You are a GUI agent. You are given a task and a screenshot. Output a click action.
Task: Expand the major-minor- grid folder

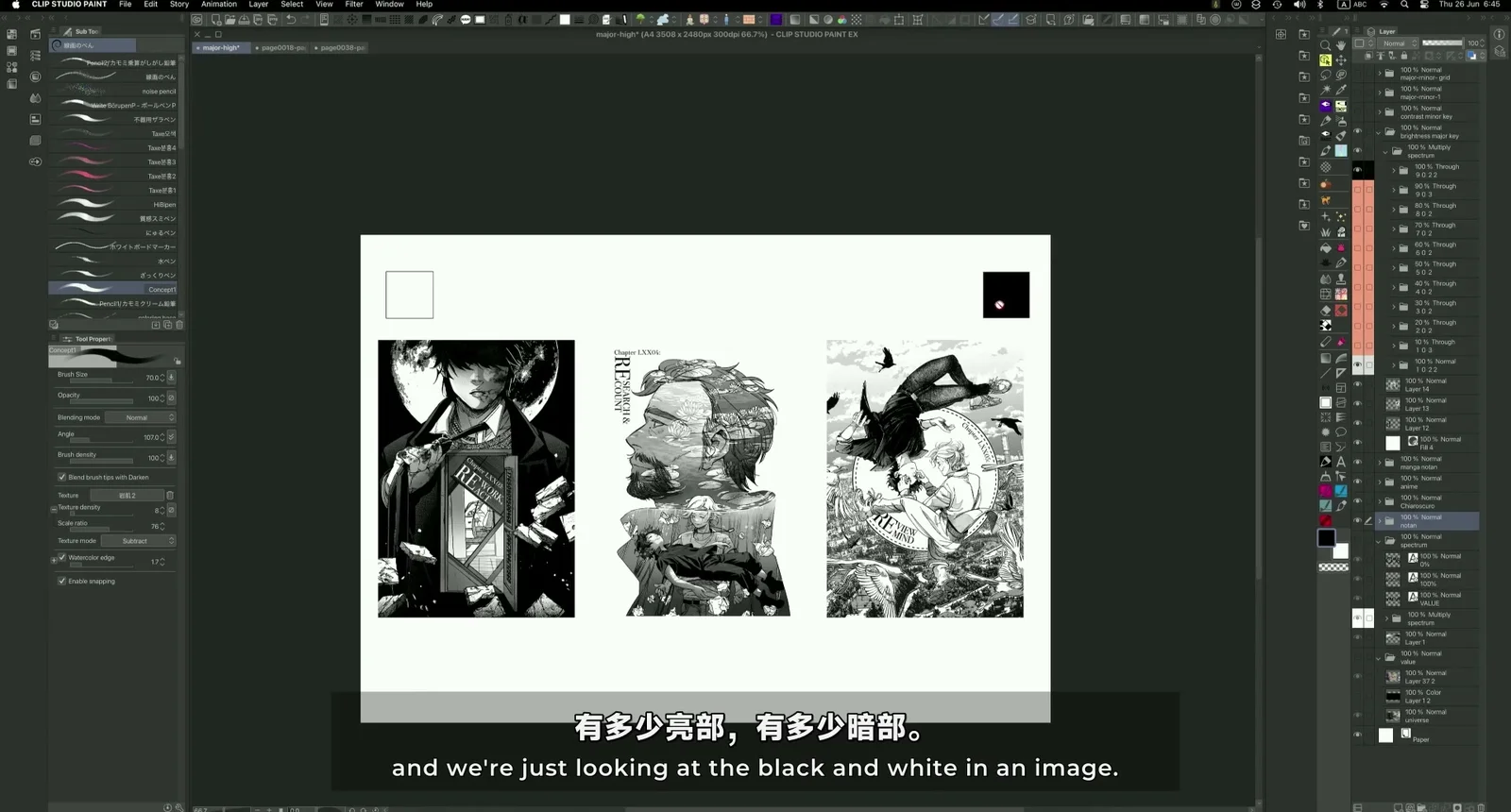tap(1379, 73)
